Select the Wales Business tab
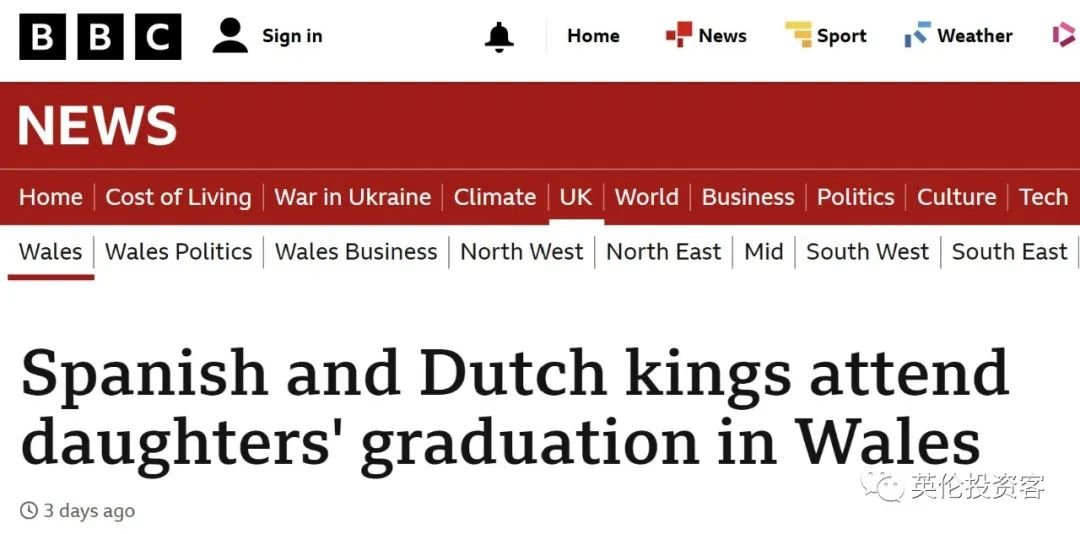 pyautogui.click(x=356, y=252)
